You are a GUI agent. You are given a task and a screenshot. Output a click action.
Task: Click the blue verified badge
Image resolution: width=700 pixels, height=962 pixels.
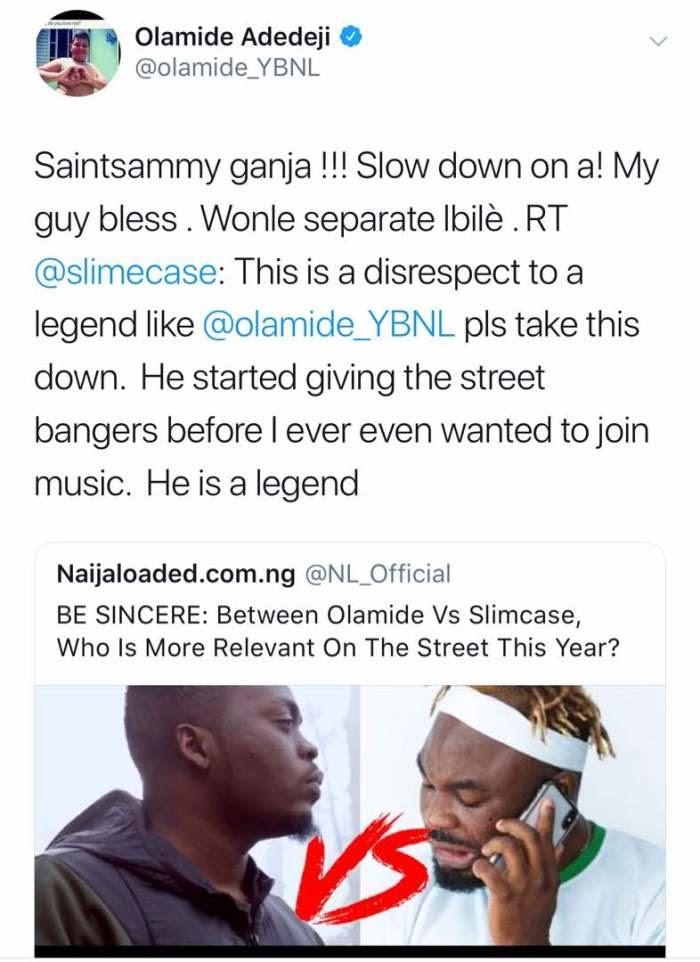tap(351, 38)
